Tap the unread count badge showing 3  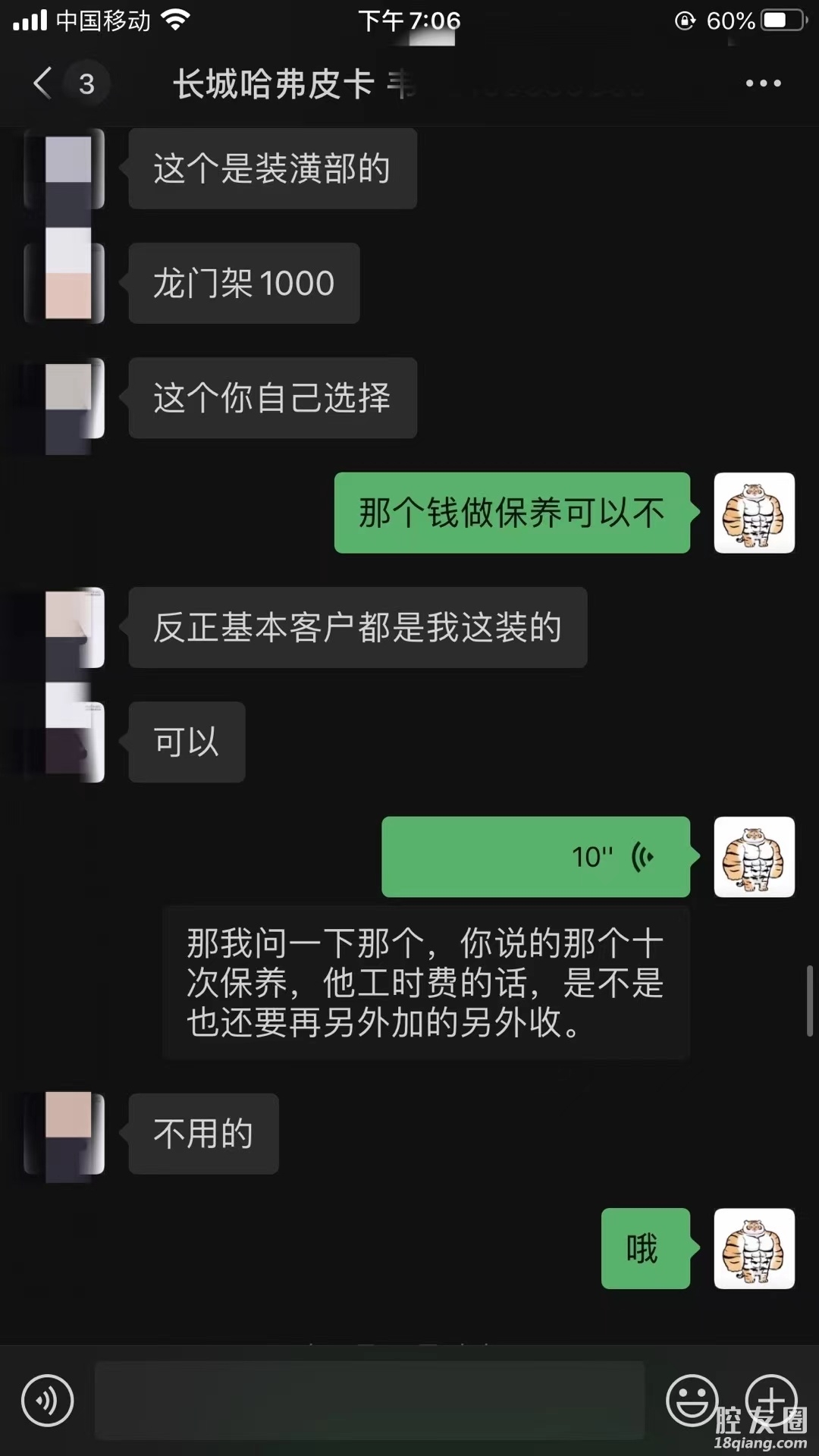click(x=86, y=83)
